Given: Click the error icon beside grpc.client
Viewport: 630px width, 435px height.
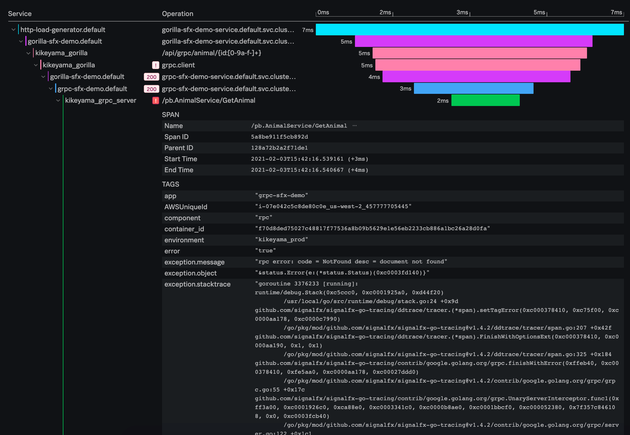Looking at the screenshot, I should 155,65.
